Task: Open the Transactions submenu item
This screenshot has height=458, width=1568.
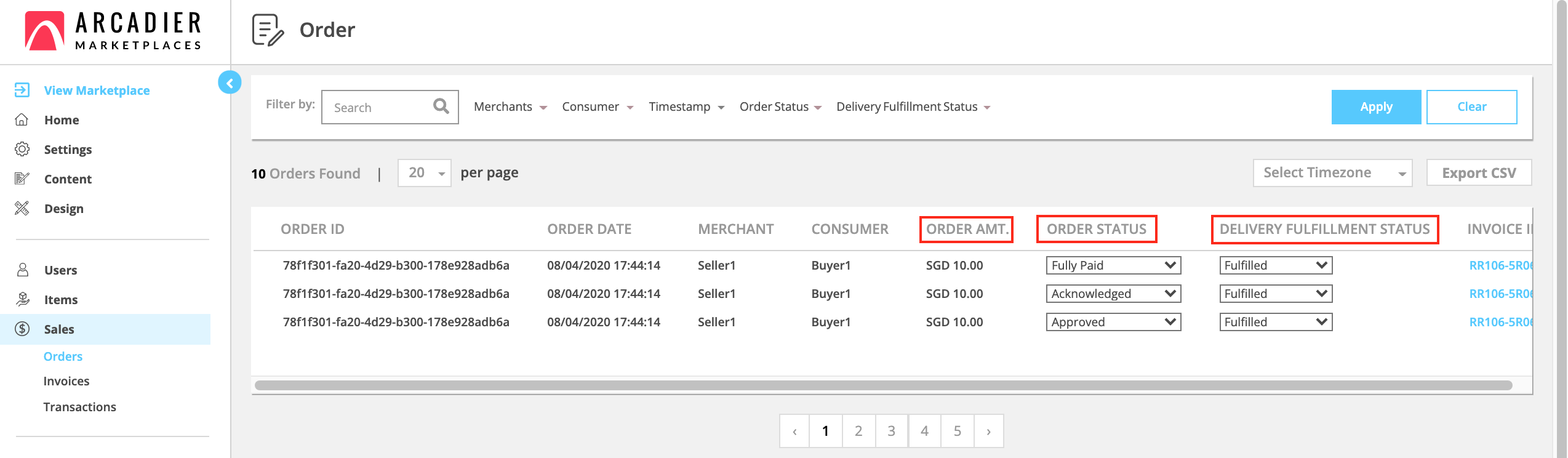Action: 79,407
